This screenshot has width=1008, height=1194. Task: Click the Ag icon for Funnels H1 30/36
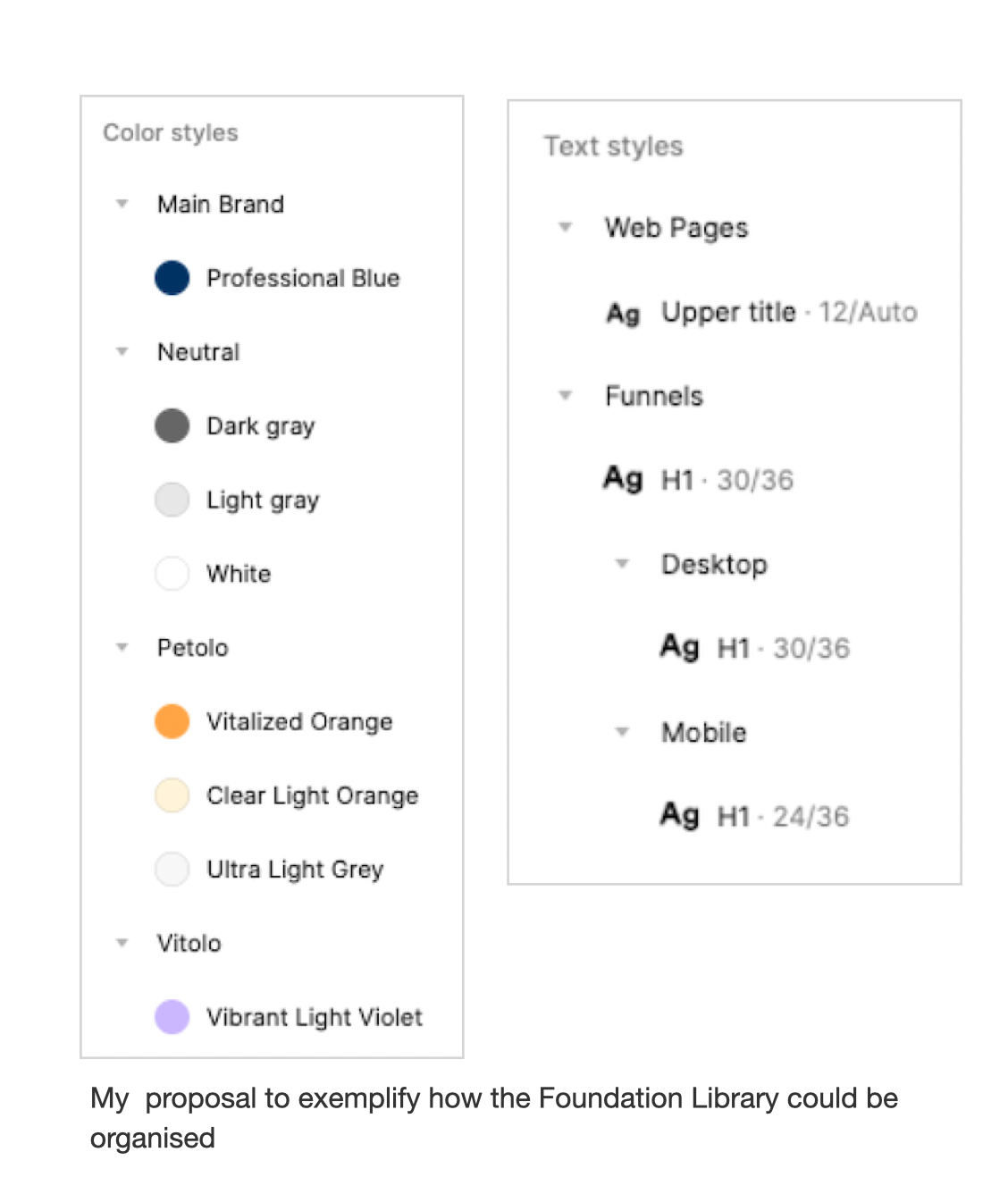point(623,479)
